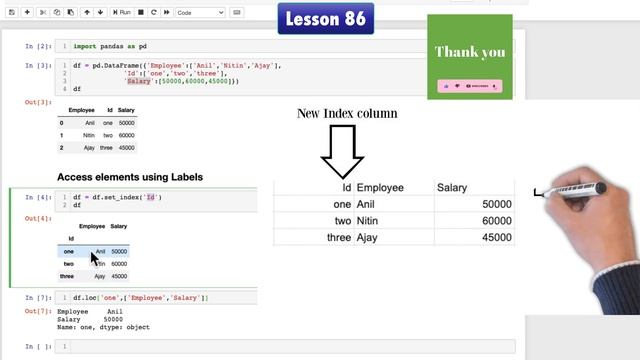Click the 'In [4]:' prompt label
Screen dimensions: 640x360
(x=38, y=198)
